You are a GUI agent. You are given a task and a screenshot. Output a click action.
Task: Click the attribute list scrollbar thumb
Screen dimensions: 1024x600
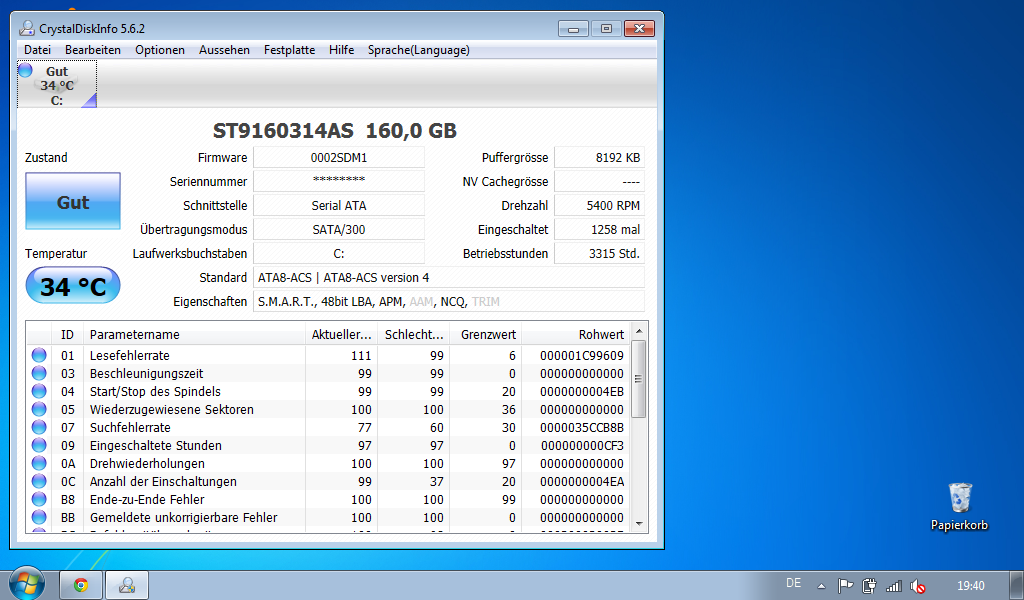tap(639, 379)
